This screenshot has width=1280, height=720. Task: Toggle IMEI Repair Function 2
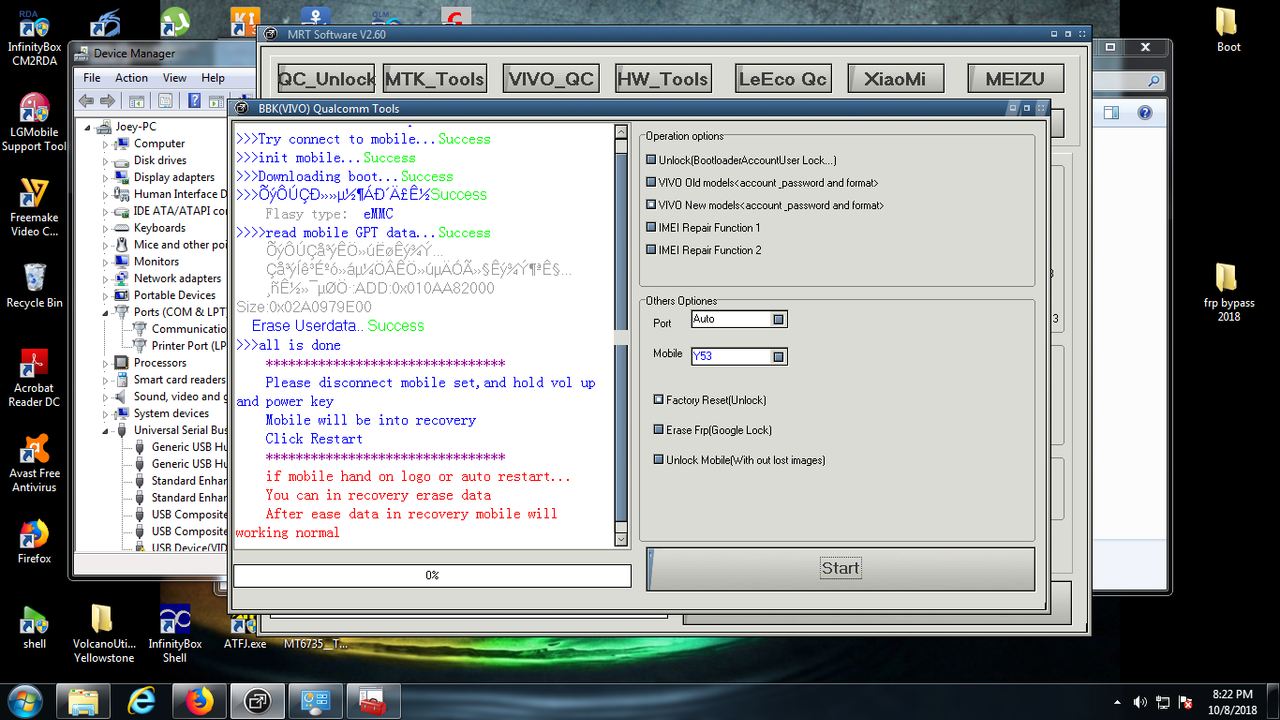point(651,250)
